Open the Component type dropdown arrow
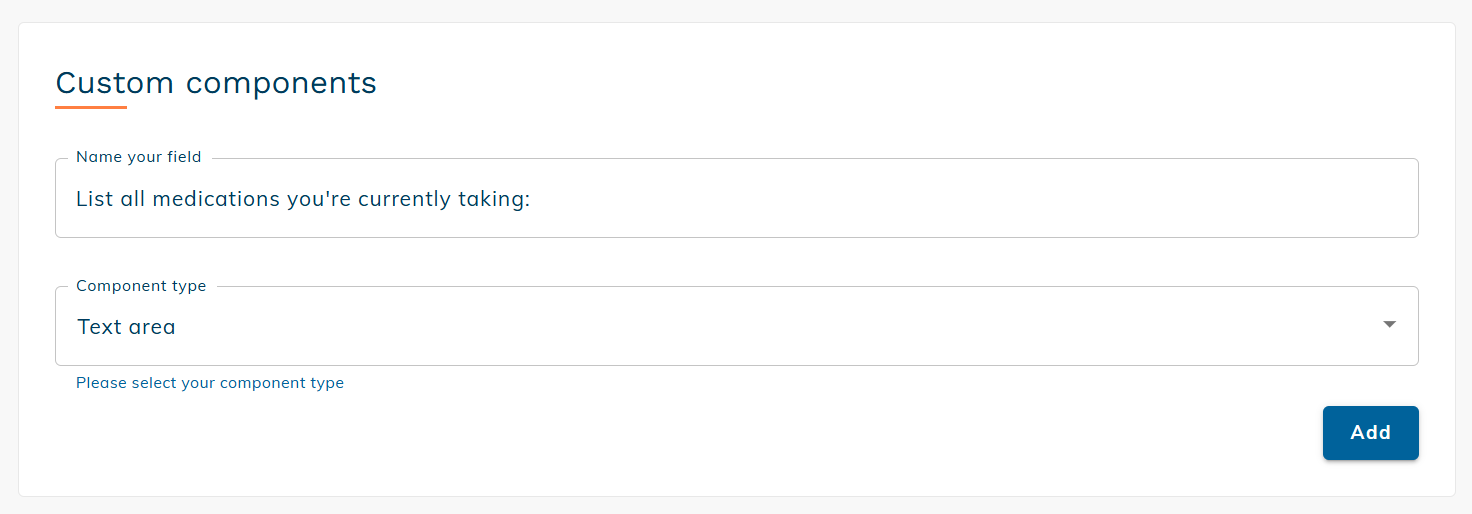 tap(1389, 325)
